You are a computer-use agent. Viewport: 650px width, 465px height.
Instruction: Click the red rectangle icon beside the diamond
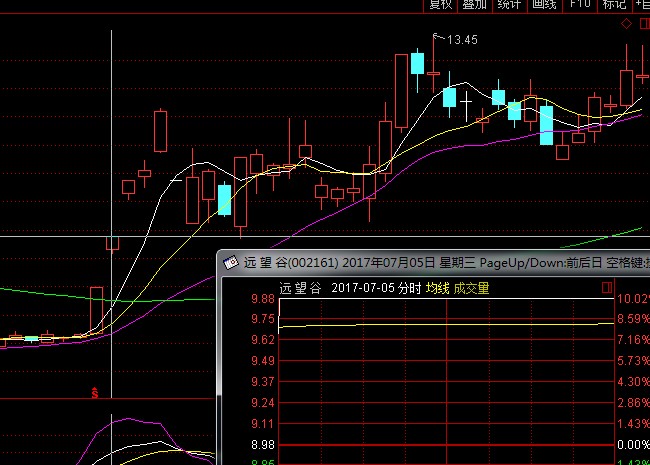pos(641,23)
